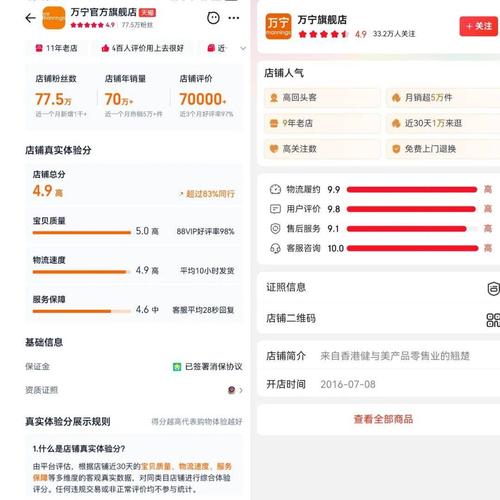This screenshot has height=500, width=500.
Task: Open the smiley face customer service icon
Action: coord(213,18)
